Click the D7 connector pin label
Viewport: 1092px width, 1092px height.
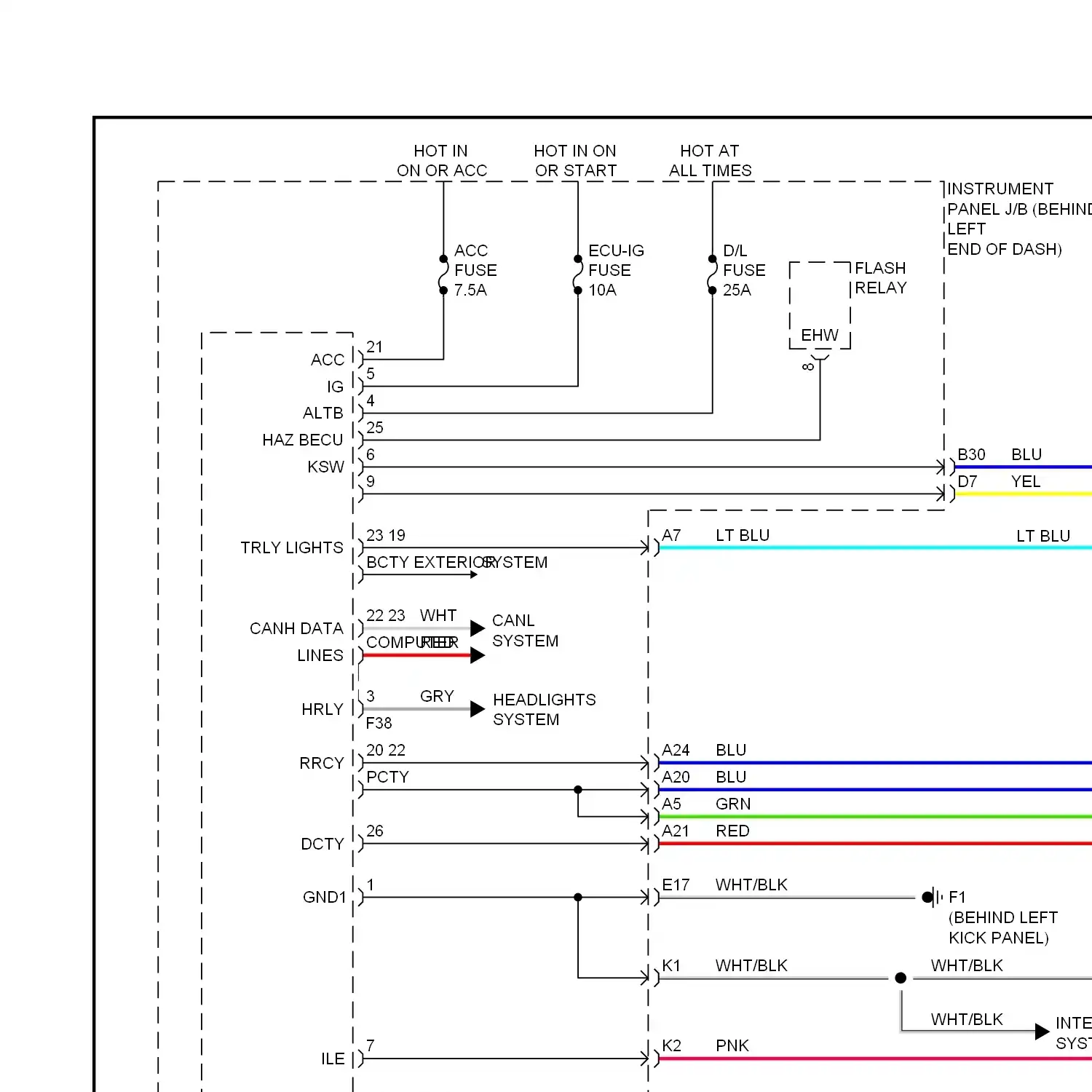[x=967, y=481]
